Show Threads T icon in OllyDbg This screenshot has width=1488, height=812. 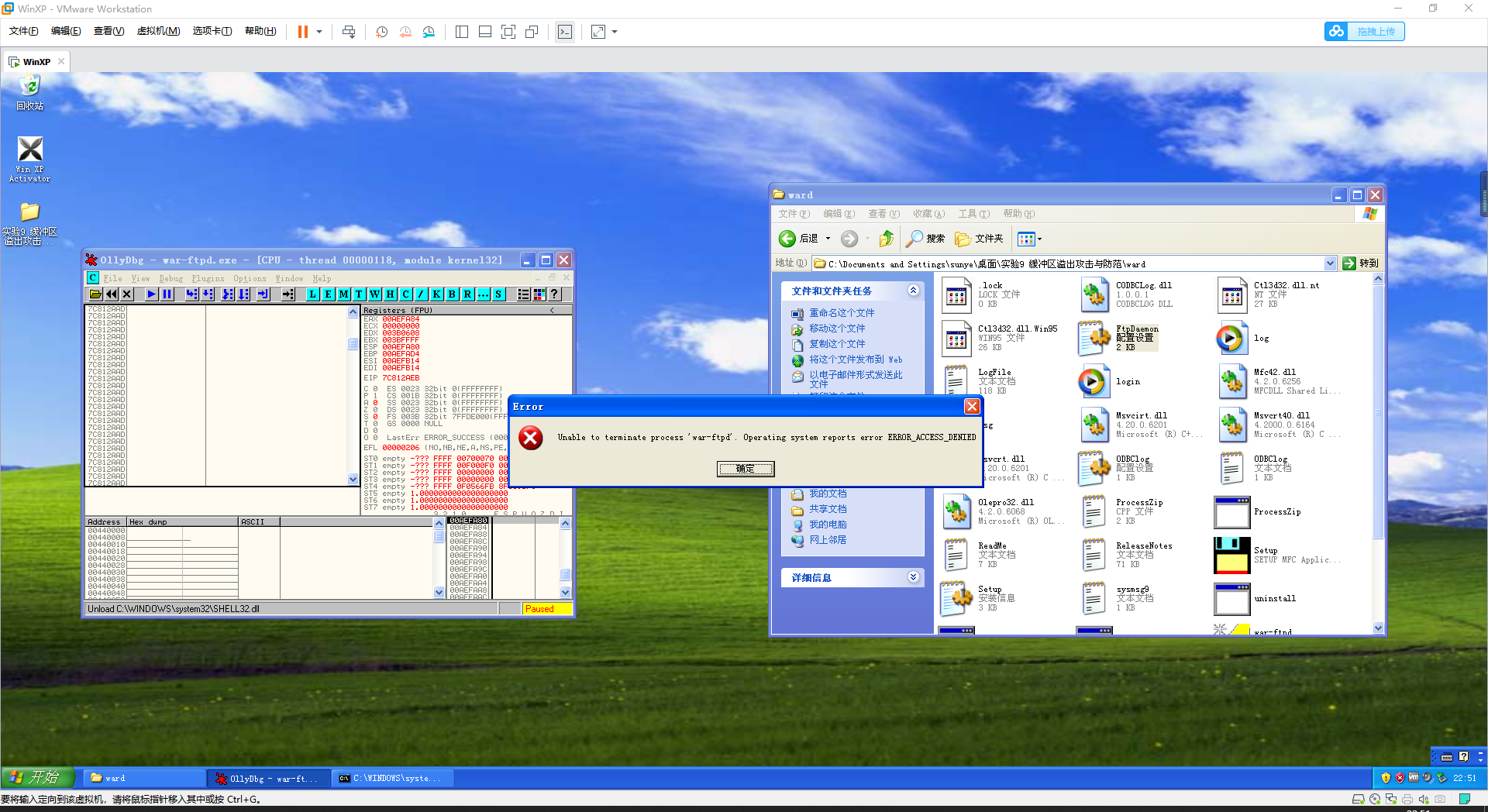[359, 294]
